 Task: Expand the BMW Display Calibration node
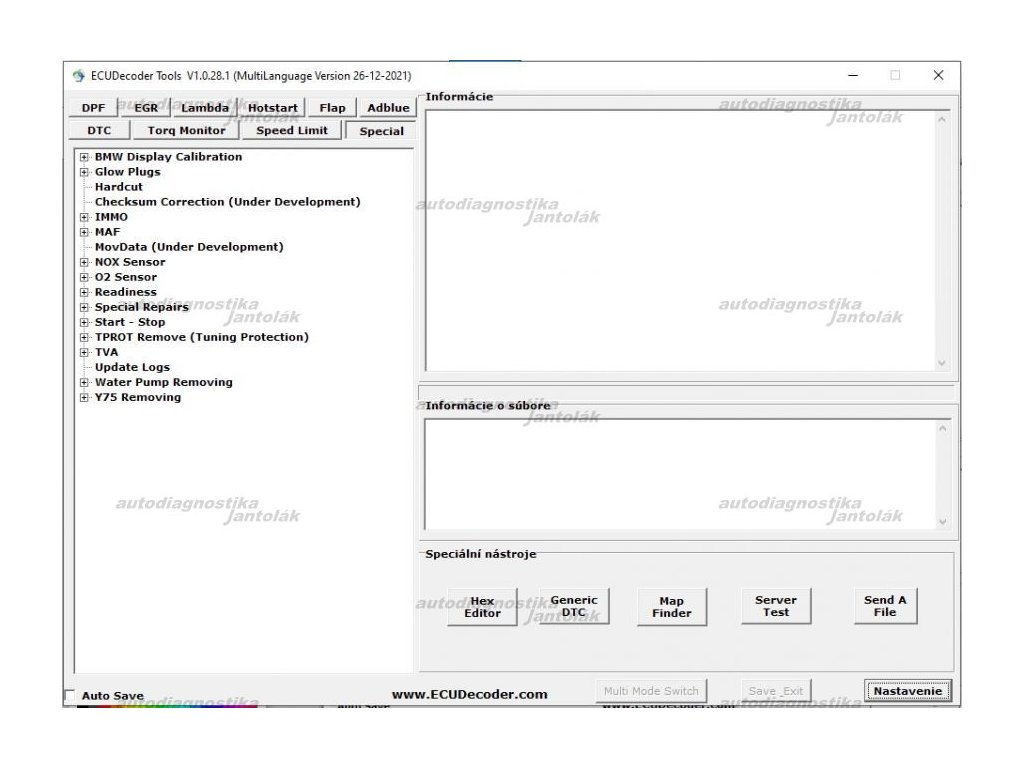pos(84,157)
